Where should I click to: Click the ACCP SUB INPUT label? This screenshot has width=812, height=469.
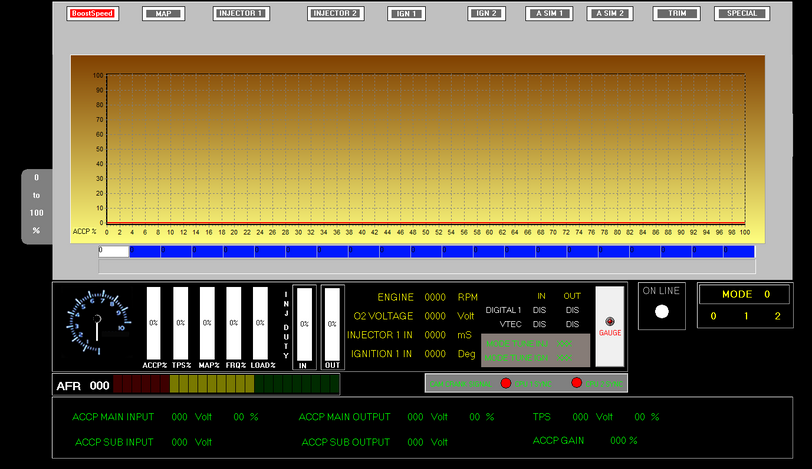coord(114,442)
